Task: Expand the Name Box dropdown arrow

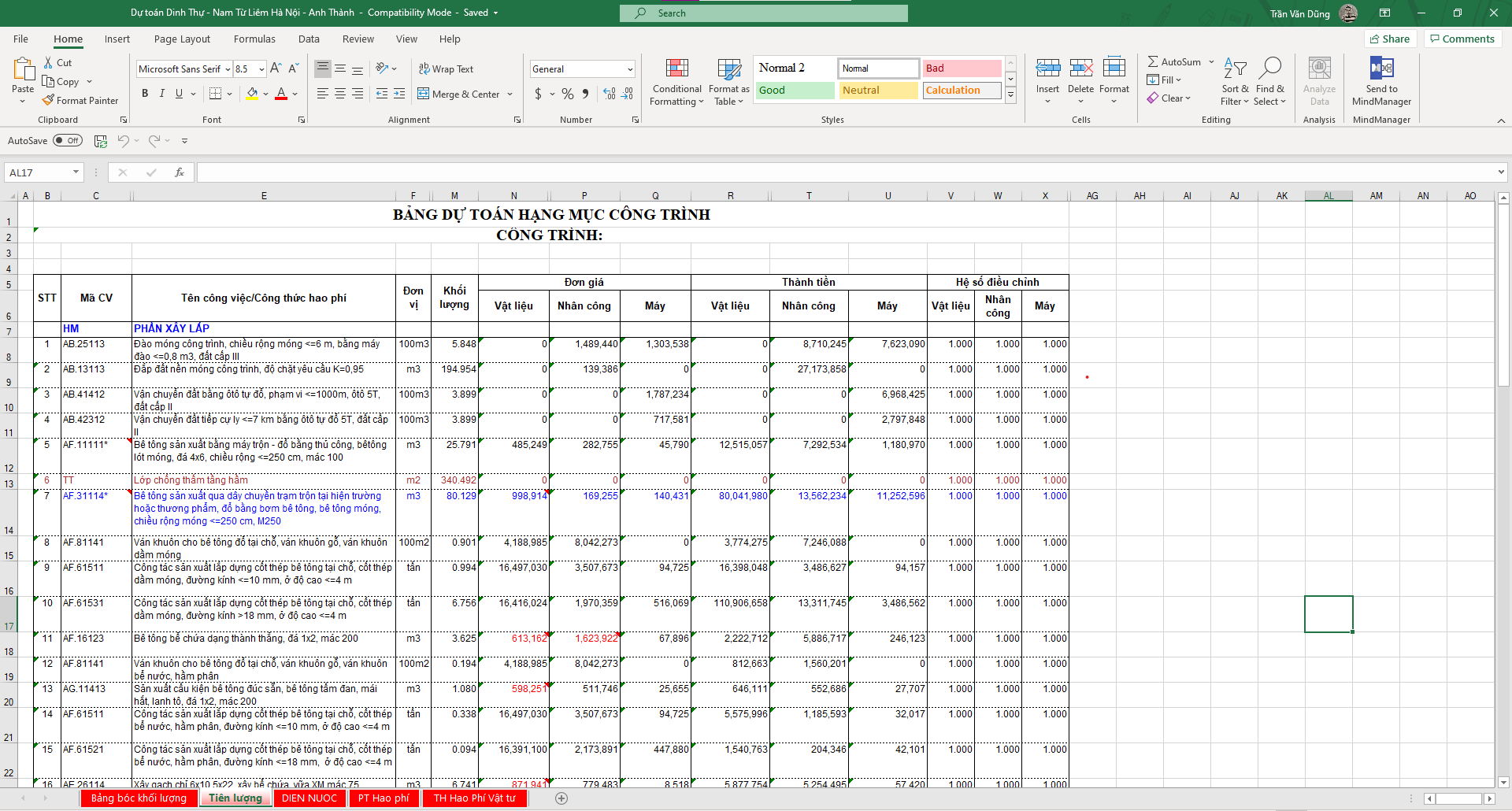Action: pos(76,172)
